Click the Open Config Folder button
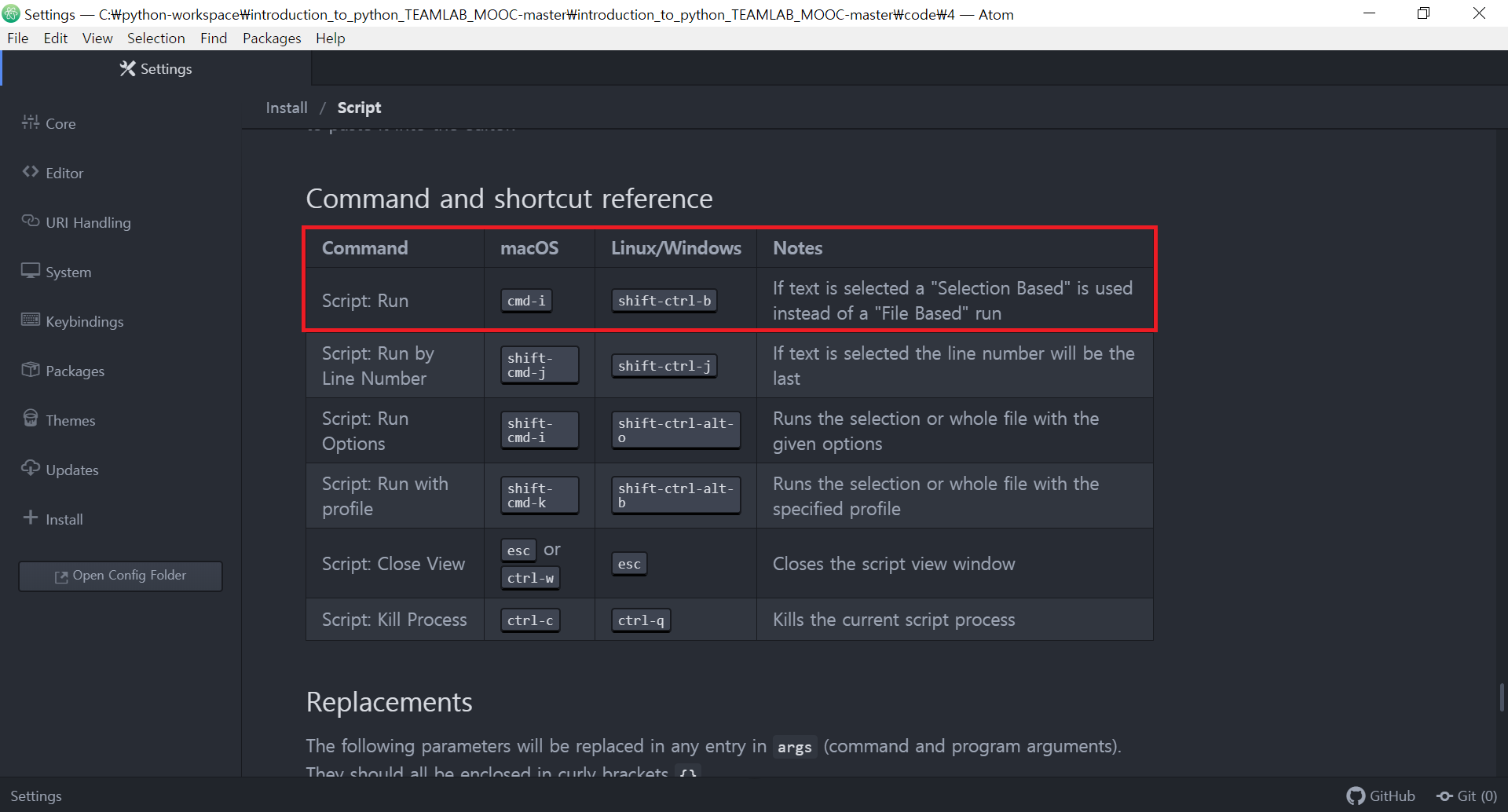The image size is (1508, 812). 120,576
